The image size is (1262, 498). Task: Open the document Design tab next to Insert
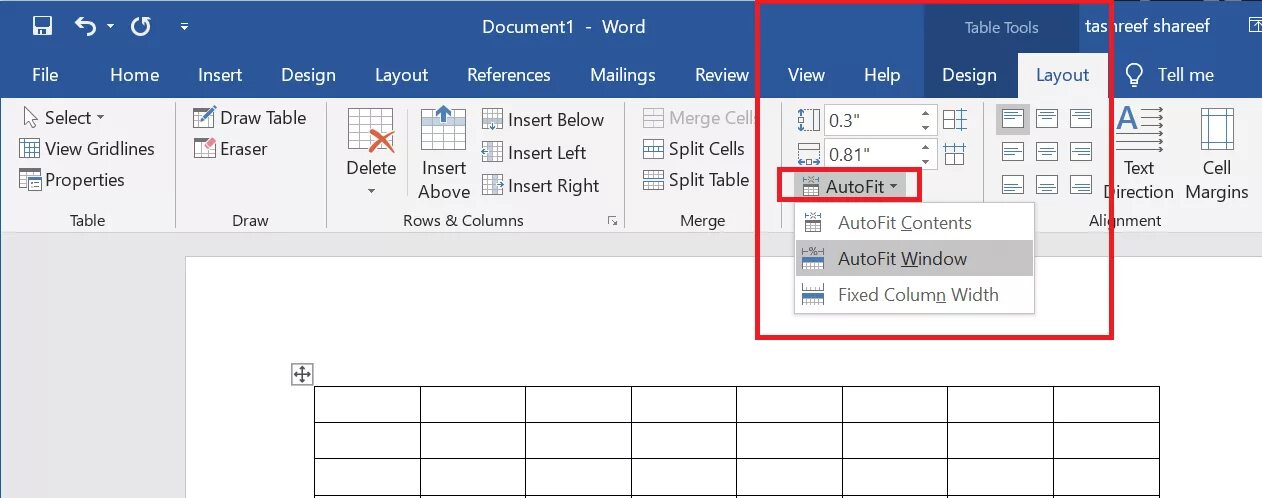click(308, 75)
